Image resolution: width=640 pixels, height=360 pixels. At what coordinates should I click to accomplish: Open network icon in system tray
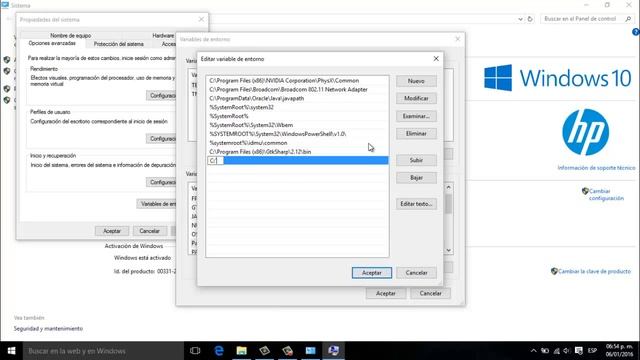[x=556, y=351]
